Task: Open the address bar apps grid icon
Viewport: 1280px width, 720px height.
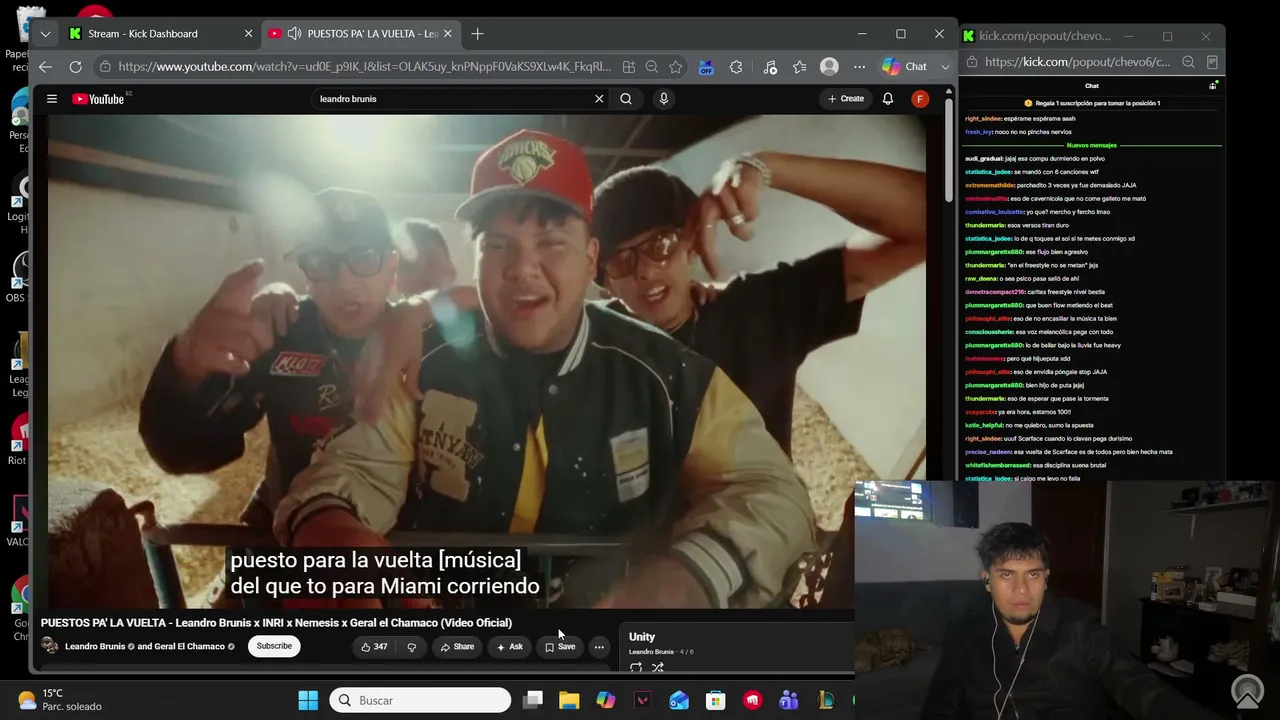Action: click(628, 67)
